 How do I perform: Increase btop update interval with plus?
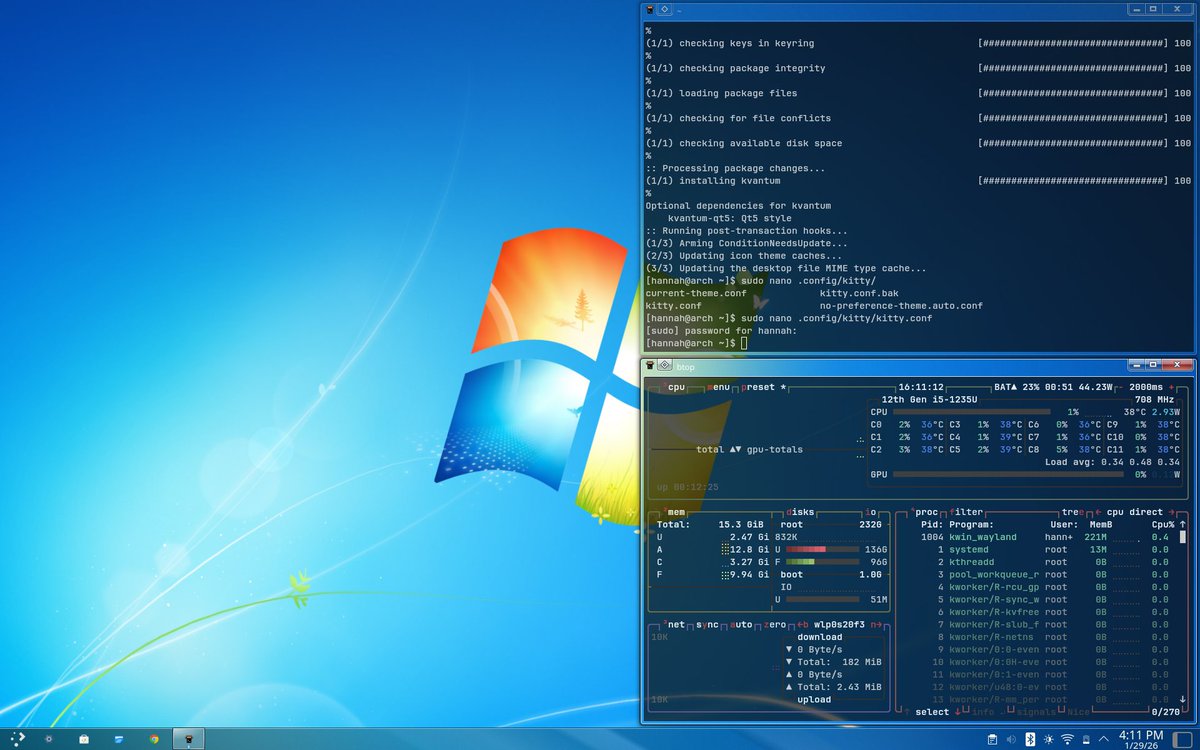point(1171,387)
